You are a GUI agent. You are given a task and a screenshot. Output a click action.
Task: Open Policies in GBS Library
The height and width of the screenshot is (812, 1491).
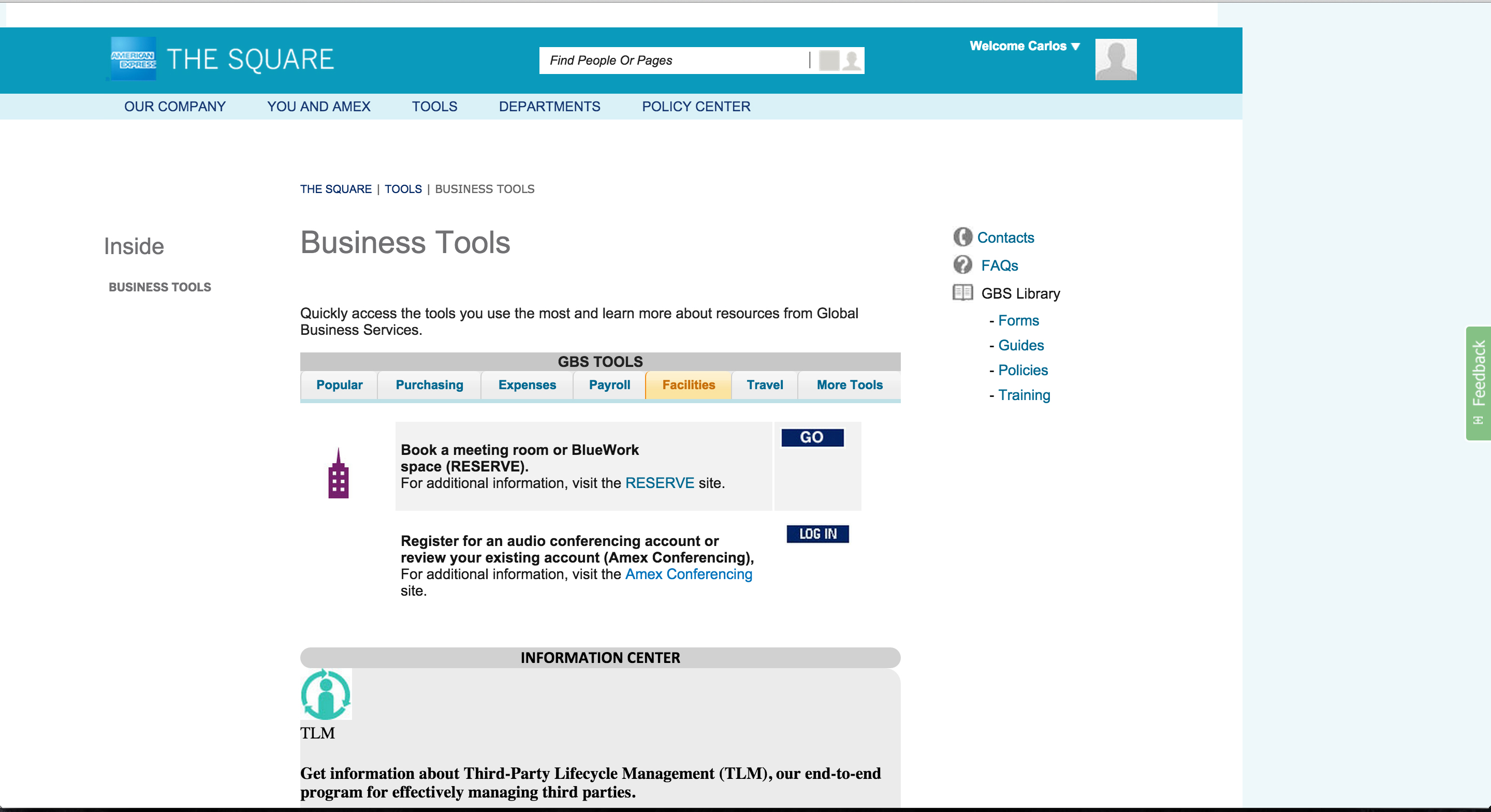point(1023,371)
